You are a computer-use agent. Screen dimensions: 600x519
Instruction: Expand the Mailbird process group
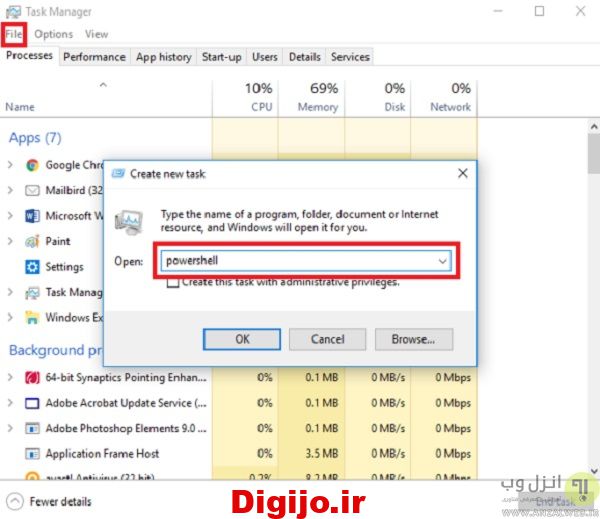tap(10, 190)
